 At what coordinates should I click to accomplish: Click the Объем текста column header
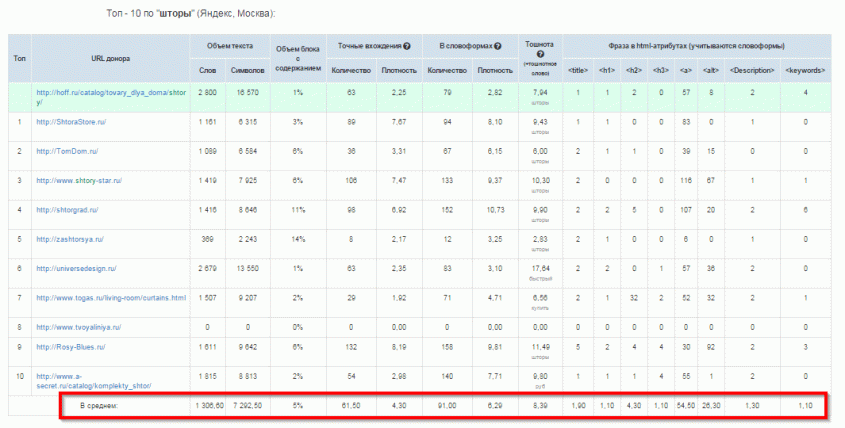[x=232, y=46]
